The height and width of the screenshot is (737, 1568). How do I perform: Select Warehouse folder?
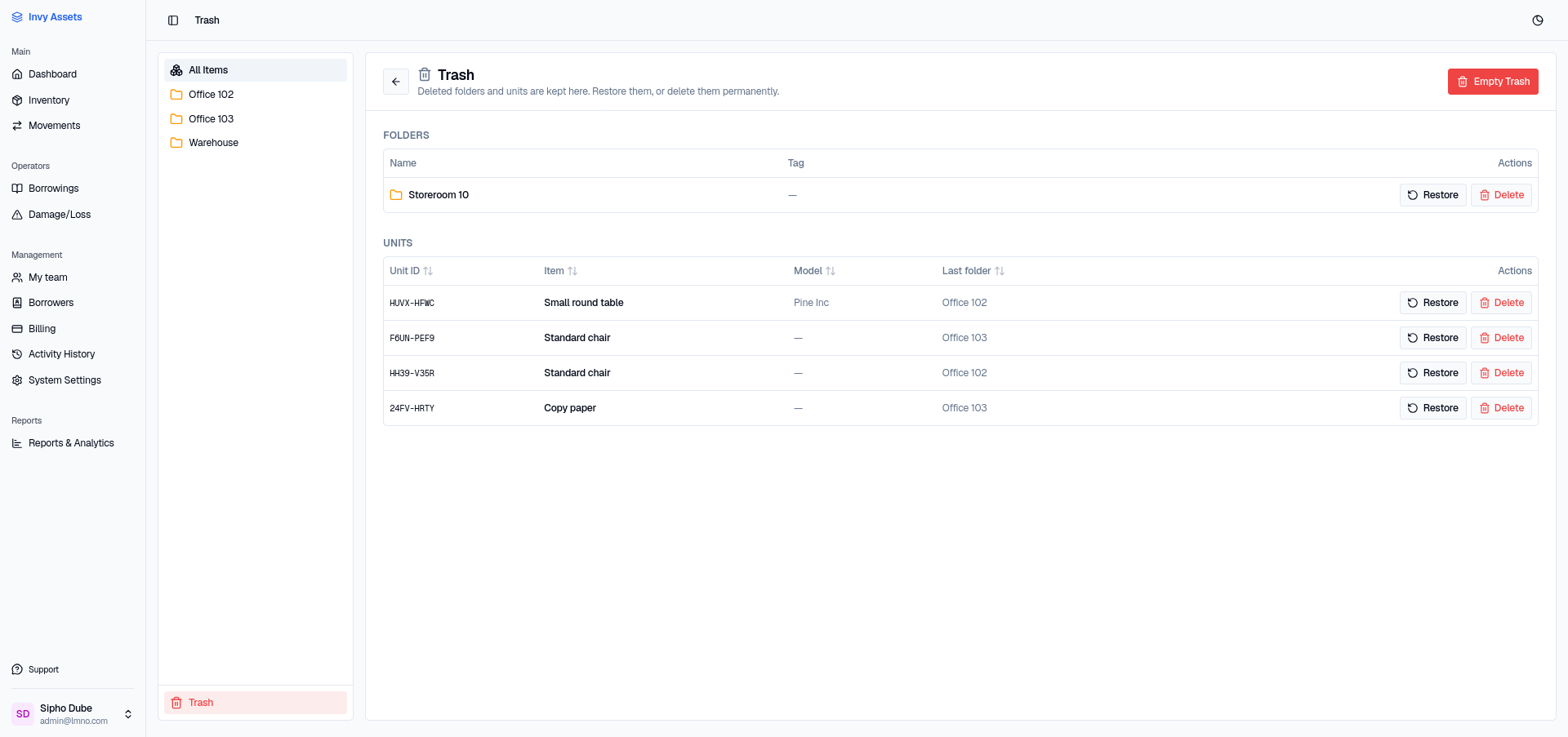tap(256, 143)
